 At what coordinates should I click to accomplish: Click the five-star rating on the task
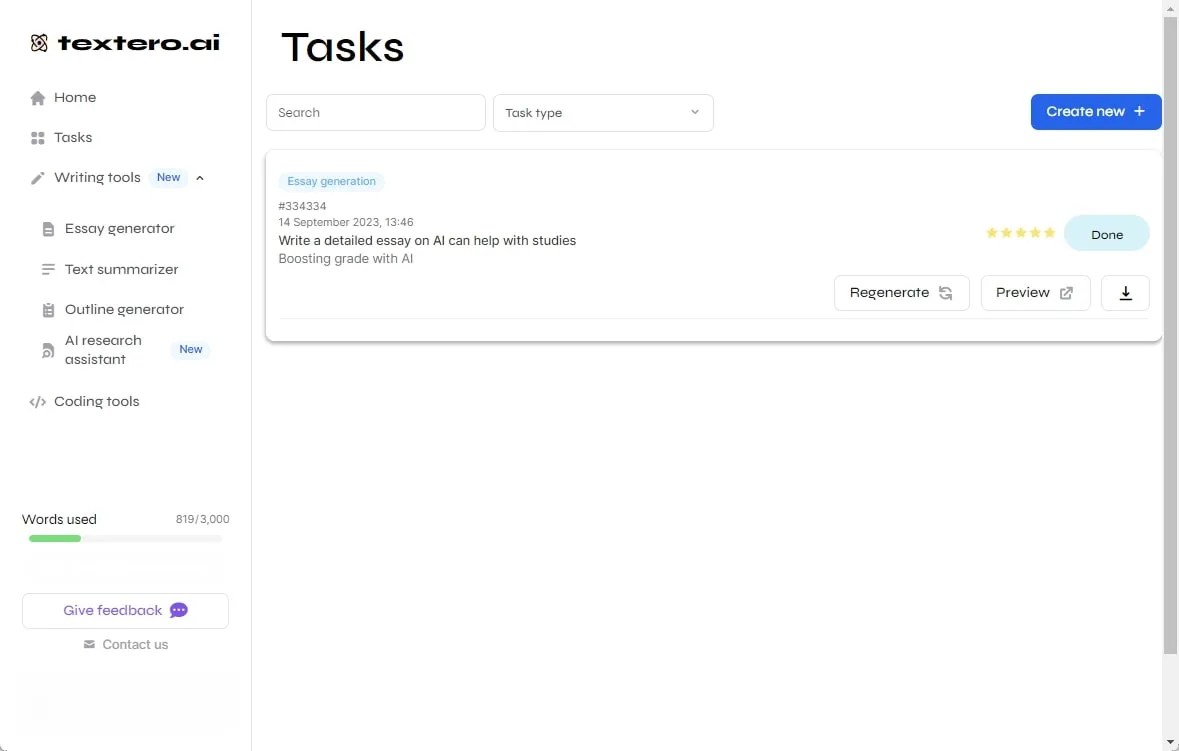point(1020,233)
